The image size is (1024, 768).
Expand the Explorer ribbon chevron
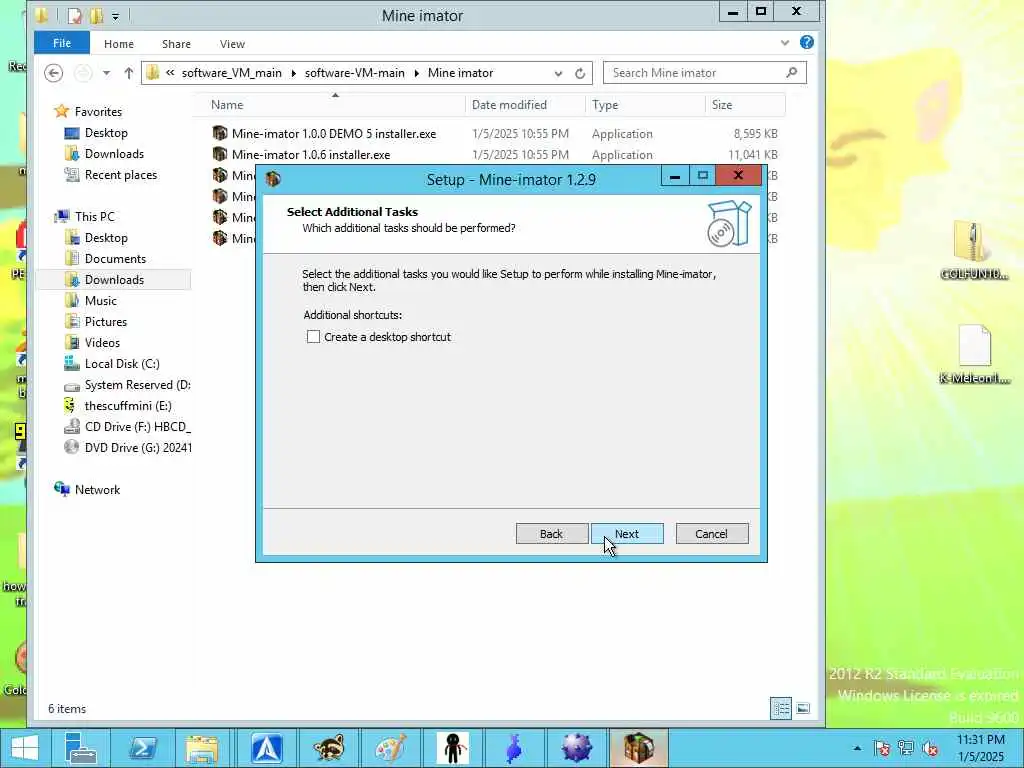785,43
